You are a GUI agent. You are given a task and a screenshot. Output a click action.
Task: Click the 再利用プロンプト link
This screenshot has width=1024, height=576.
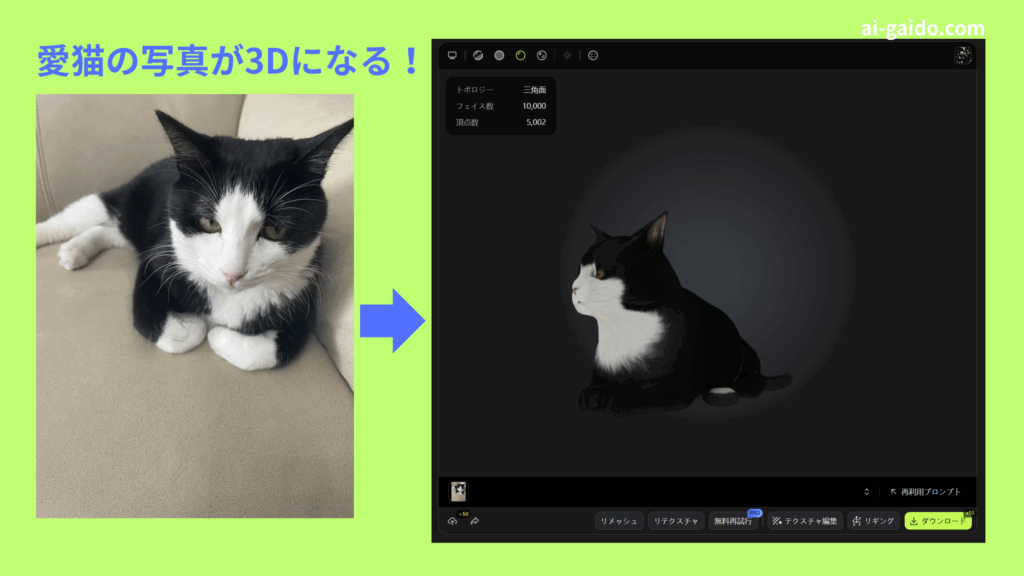pyautogui.click(x=925, y=492)
